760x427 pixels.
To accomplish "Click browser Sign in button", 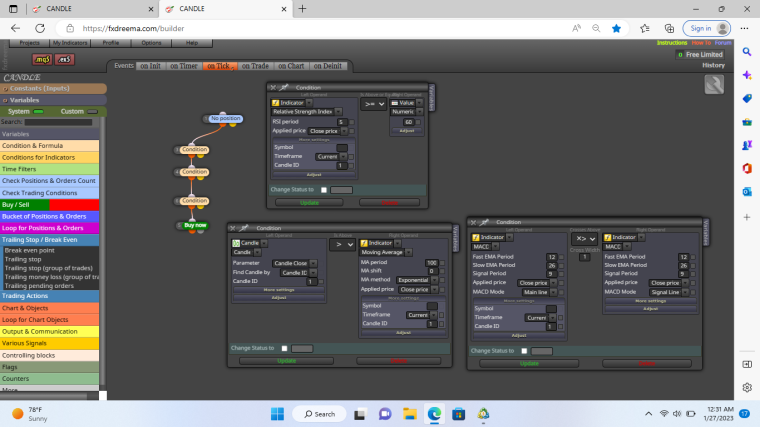I will tap(707, 29).
